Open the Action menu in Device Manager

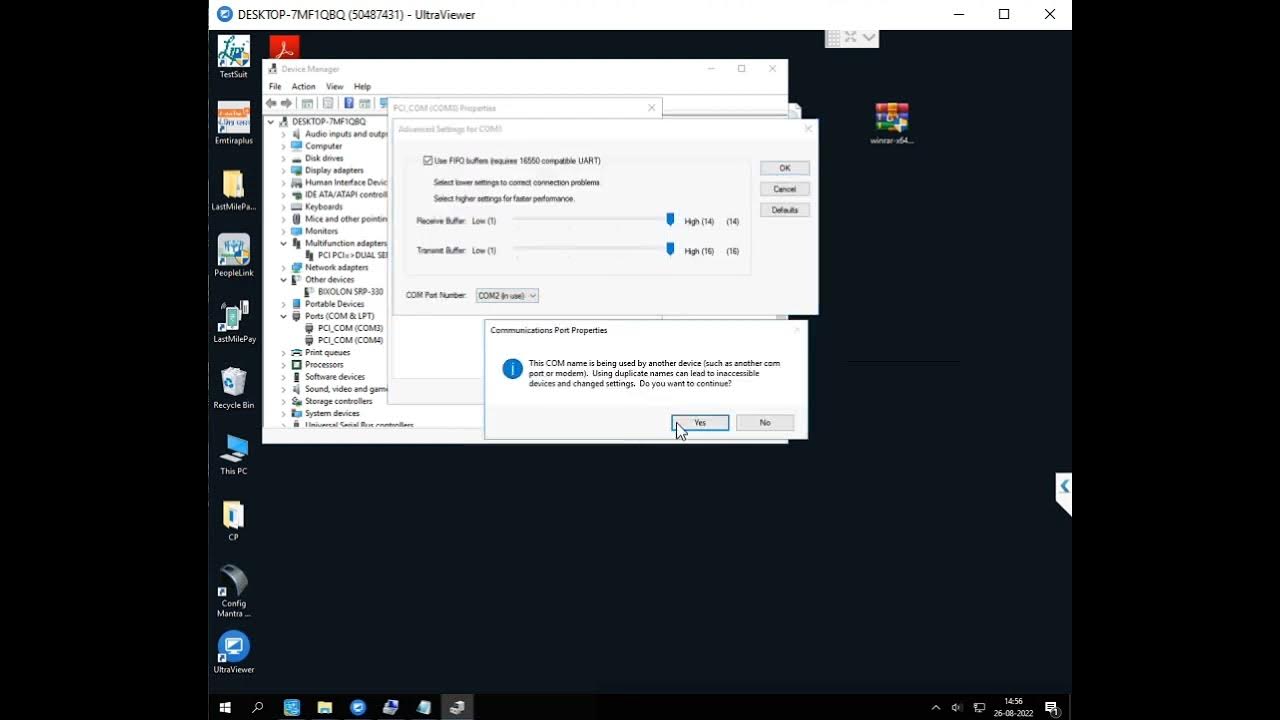click(303, 87)
